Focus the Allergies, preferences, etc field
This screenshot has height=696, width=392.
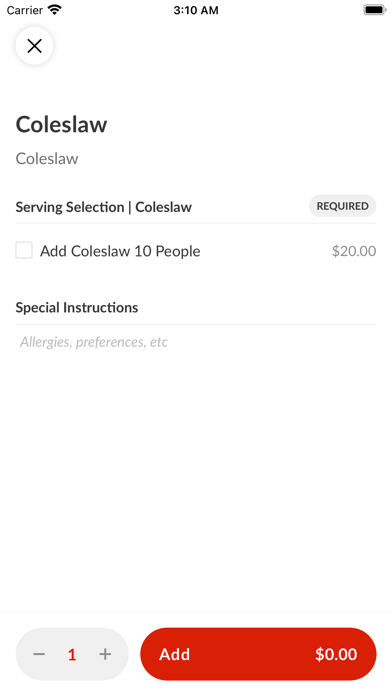pyautogui.click(x=196, y=342)
